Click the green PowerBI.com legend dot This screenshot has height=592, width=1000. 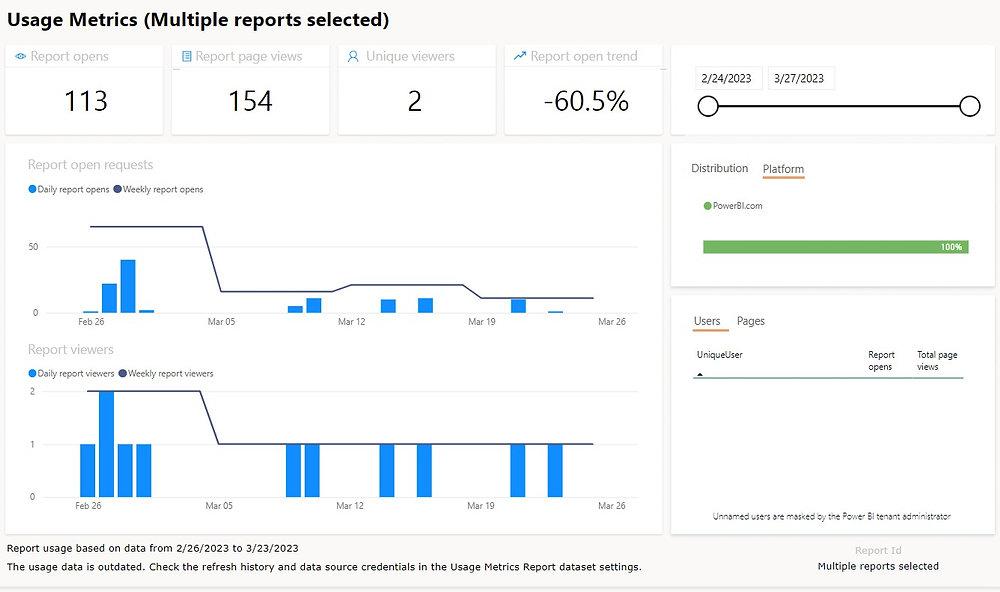pyautogui.click(x=707, y=206)
